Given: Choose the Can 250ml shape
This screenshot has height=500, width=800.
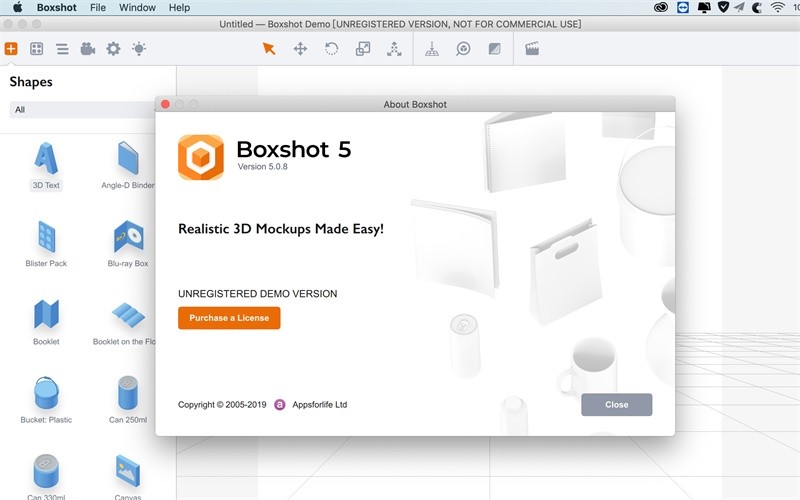Looking at the screenshot, I should tap(128, 400).
